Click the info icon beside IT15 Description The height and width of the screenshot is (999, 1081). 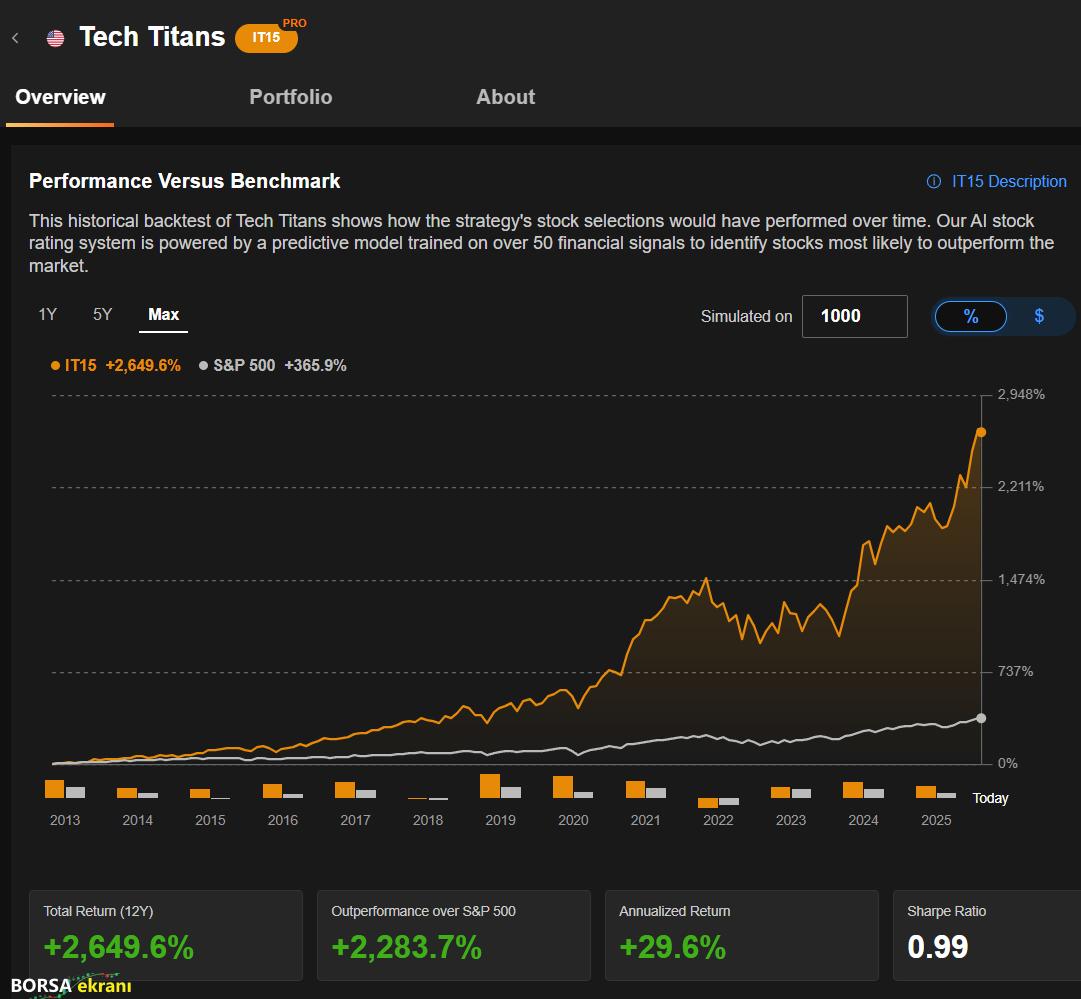coord(934,182)
